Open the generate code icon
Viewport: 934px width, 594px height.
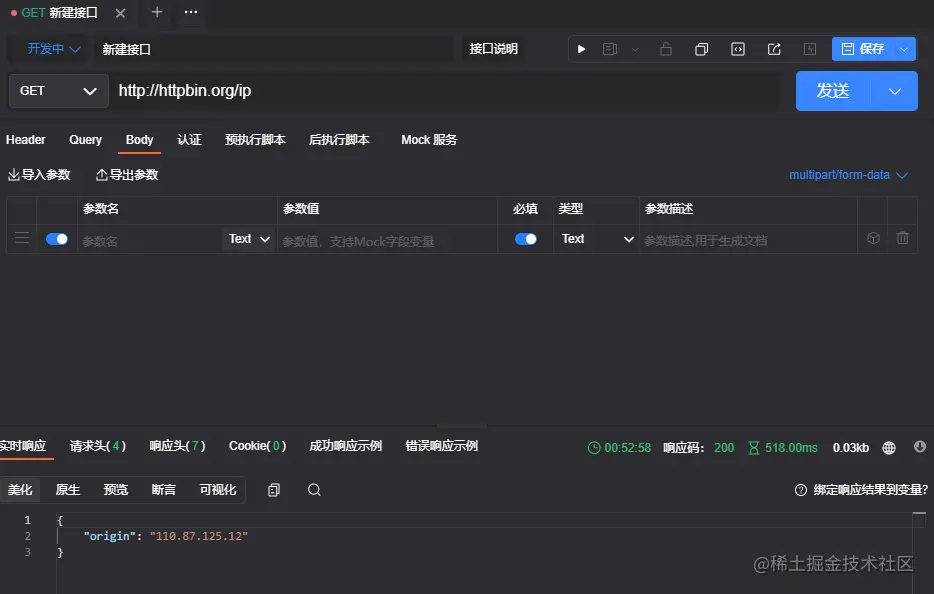[738, 49]
